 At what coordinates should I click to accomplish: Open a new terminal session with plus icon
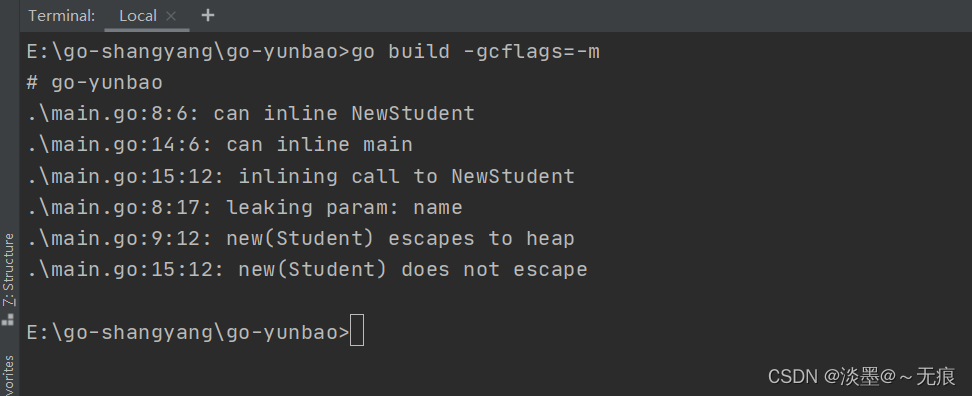(x=208, y=15)
